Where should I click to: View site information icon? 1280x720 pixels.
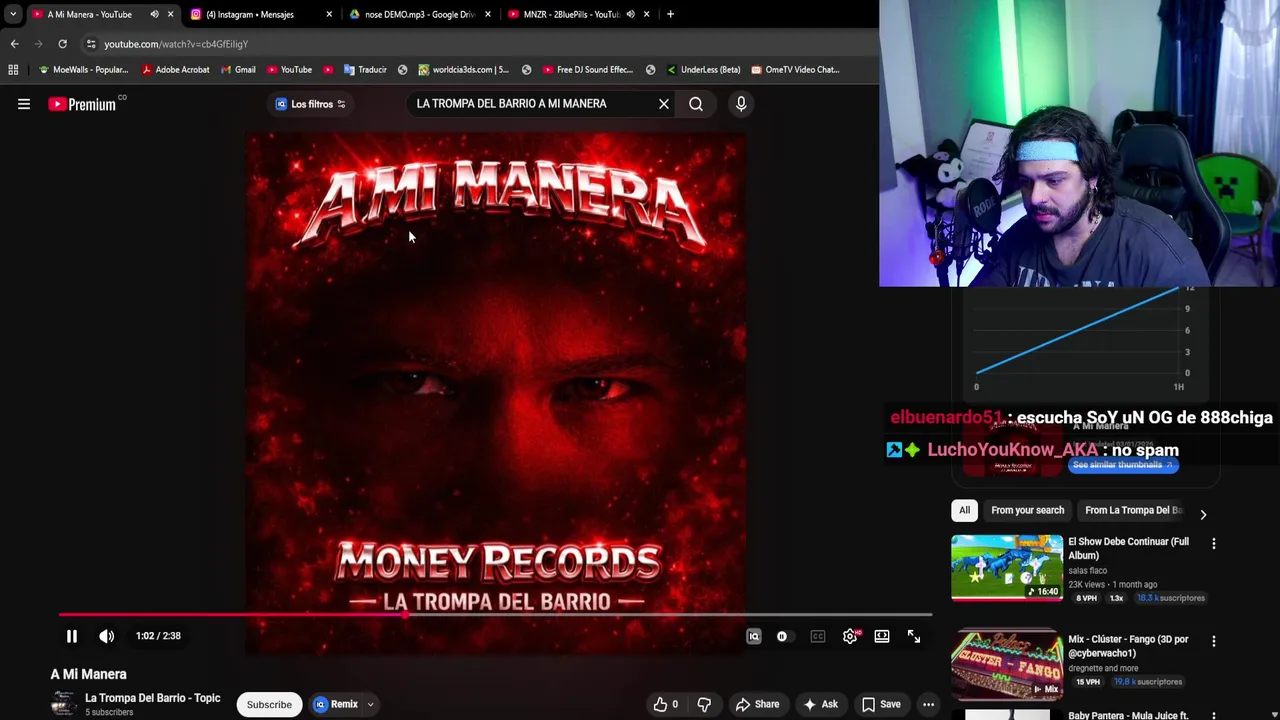[x=91, y=44]
